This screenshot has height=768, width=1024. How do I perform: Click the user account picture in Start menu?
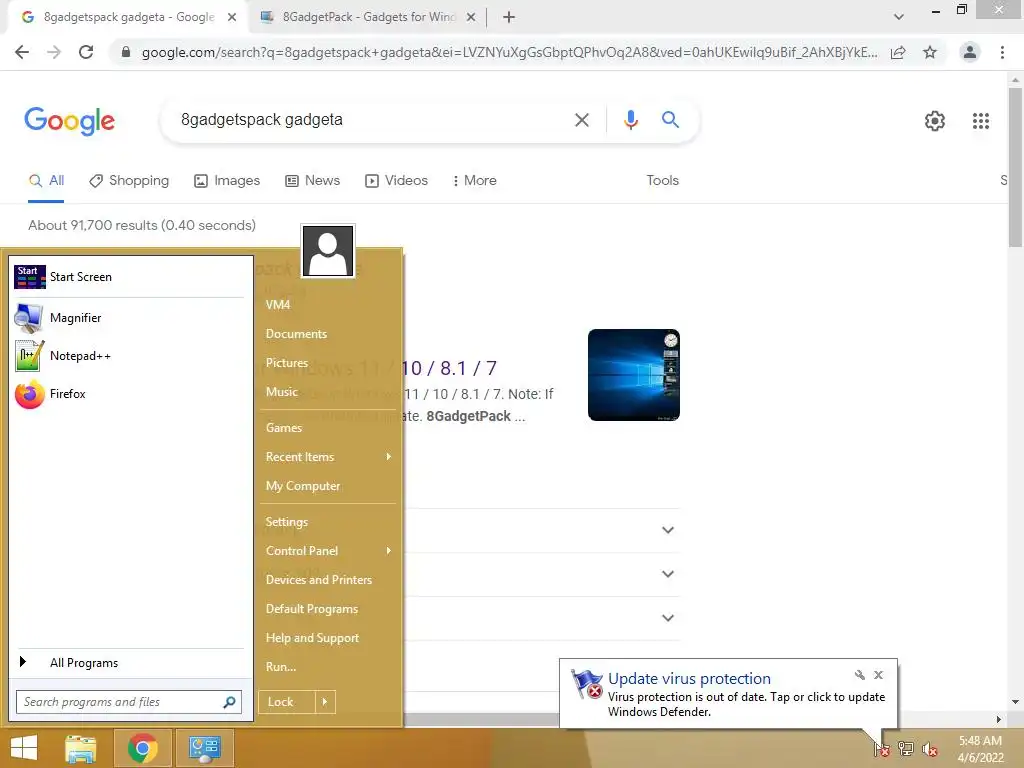click(x=328, y=251)
